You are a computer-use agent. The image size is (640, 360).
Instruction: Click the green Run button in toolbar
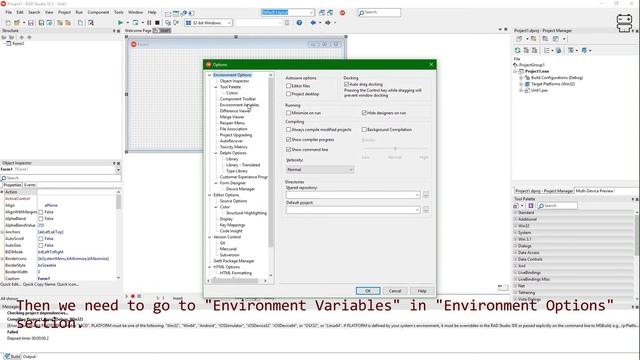120,23
